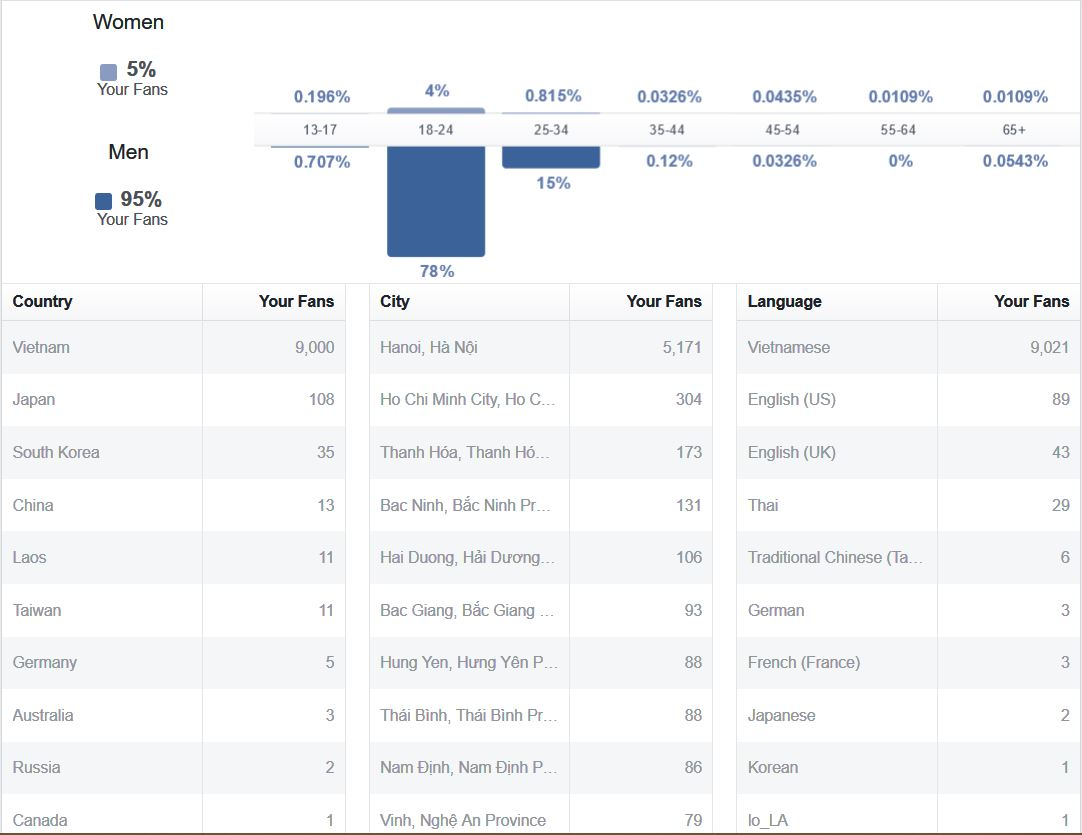Click the 4% women bar for ages 18-24

pos(436,110)
